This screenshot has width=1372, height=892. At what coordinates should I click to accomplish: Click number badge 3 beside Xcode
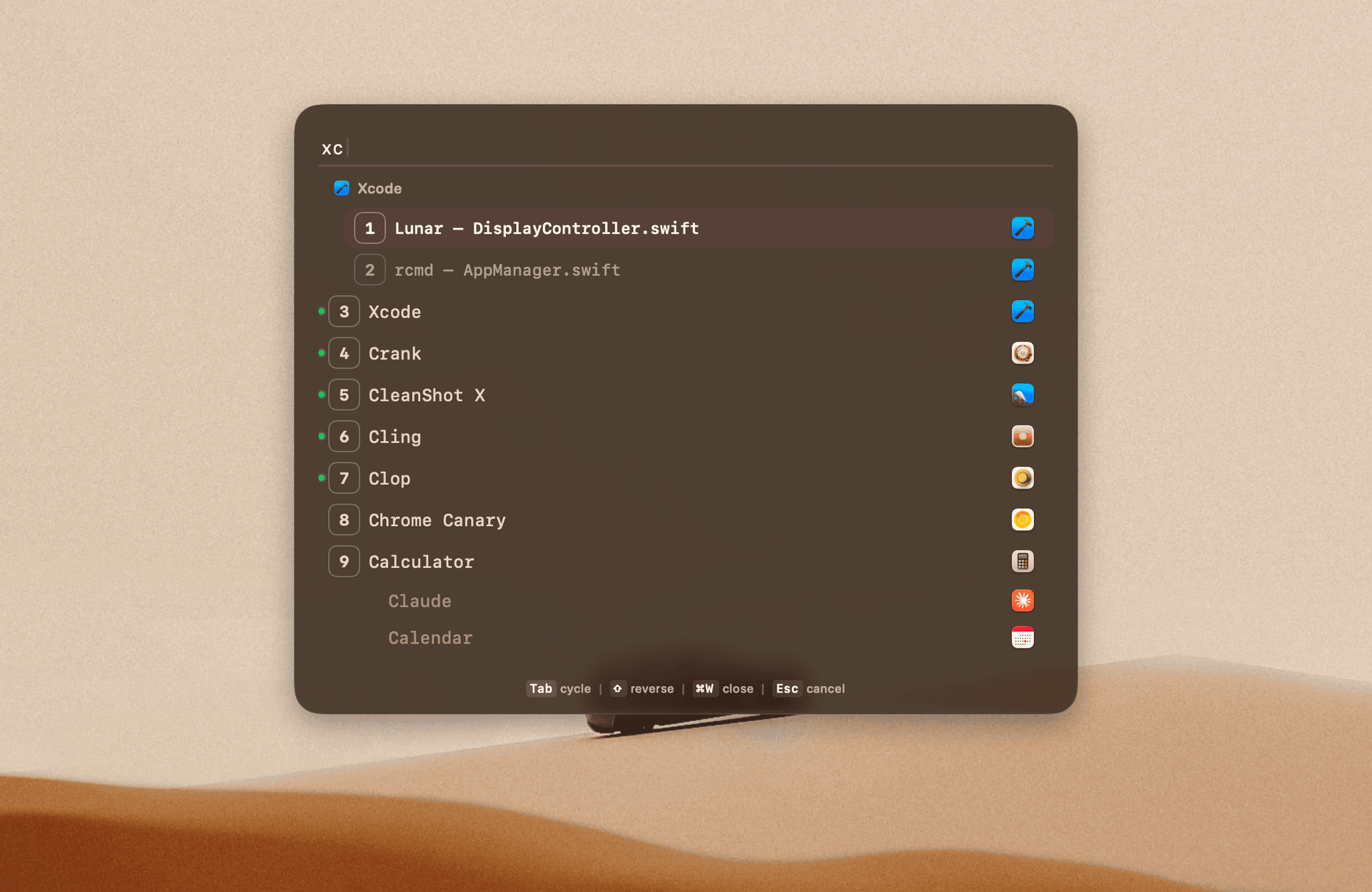pyautogui.click(x=344, y=312)
